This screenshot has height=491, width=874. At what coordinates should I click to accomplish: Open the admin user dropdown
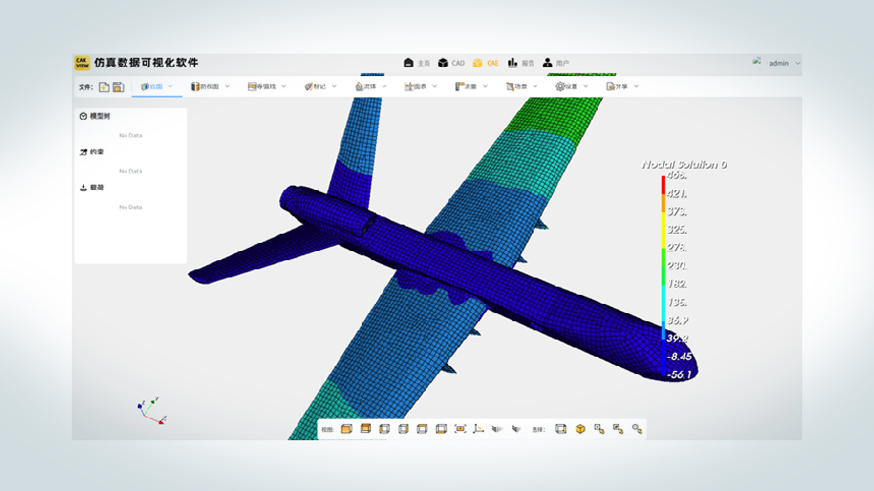779,63
